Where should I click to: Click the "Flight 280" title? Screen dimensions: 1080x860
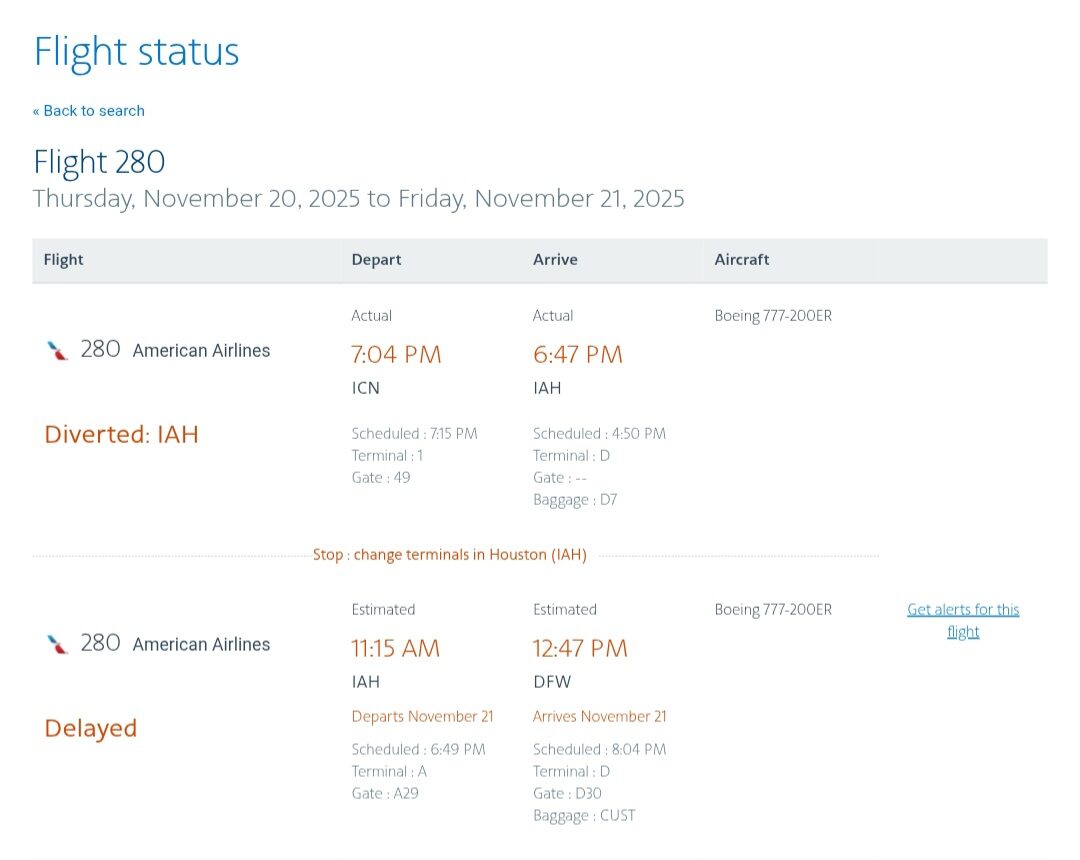tap(99, 162)
